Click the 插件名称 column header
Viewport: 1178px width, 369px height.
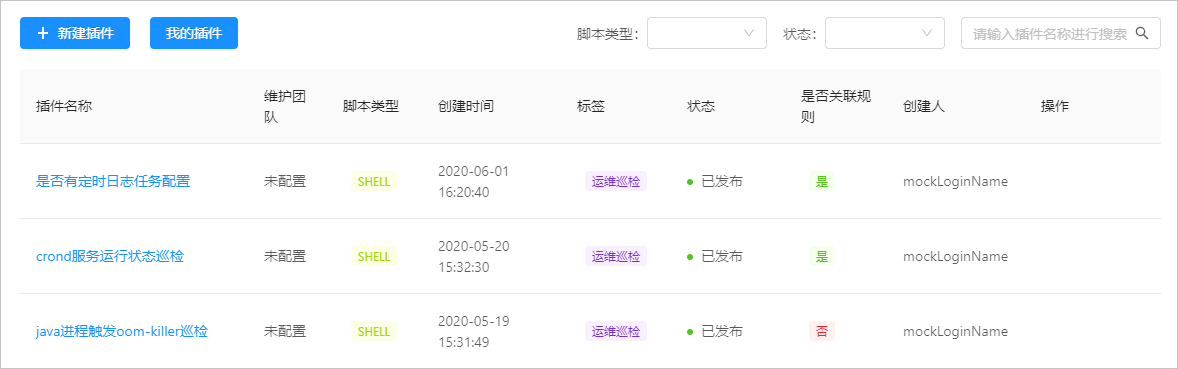pos(64,107)
